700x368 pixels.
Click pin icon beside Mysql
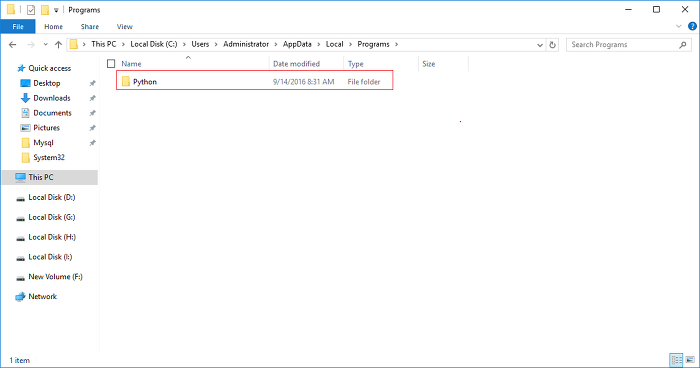point(92,143)
